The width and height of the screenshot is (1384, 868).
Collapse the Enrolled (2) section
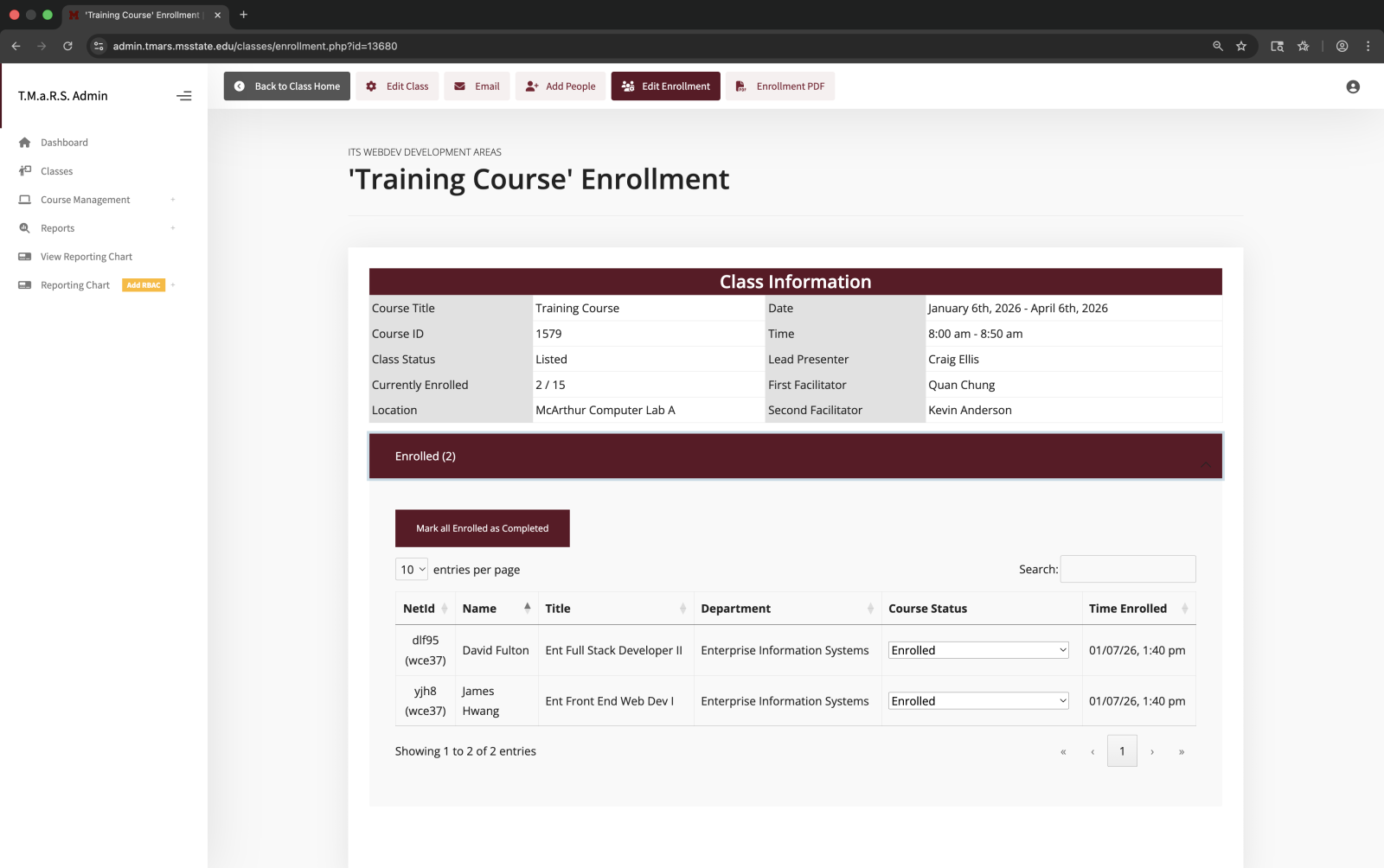pyautogui.click(x=1206, y=464)
